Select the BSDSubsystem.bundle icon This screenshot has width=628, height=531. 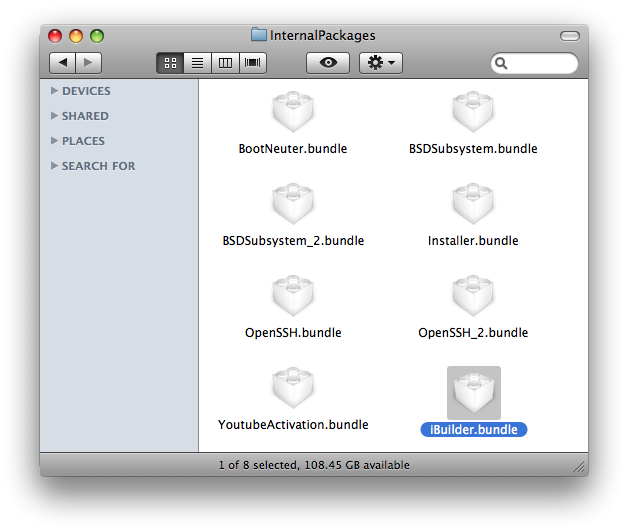tap(473, 112)
